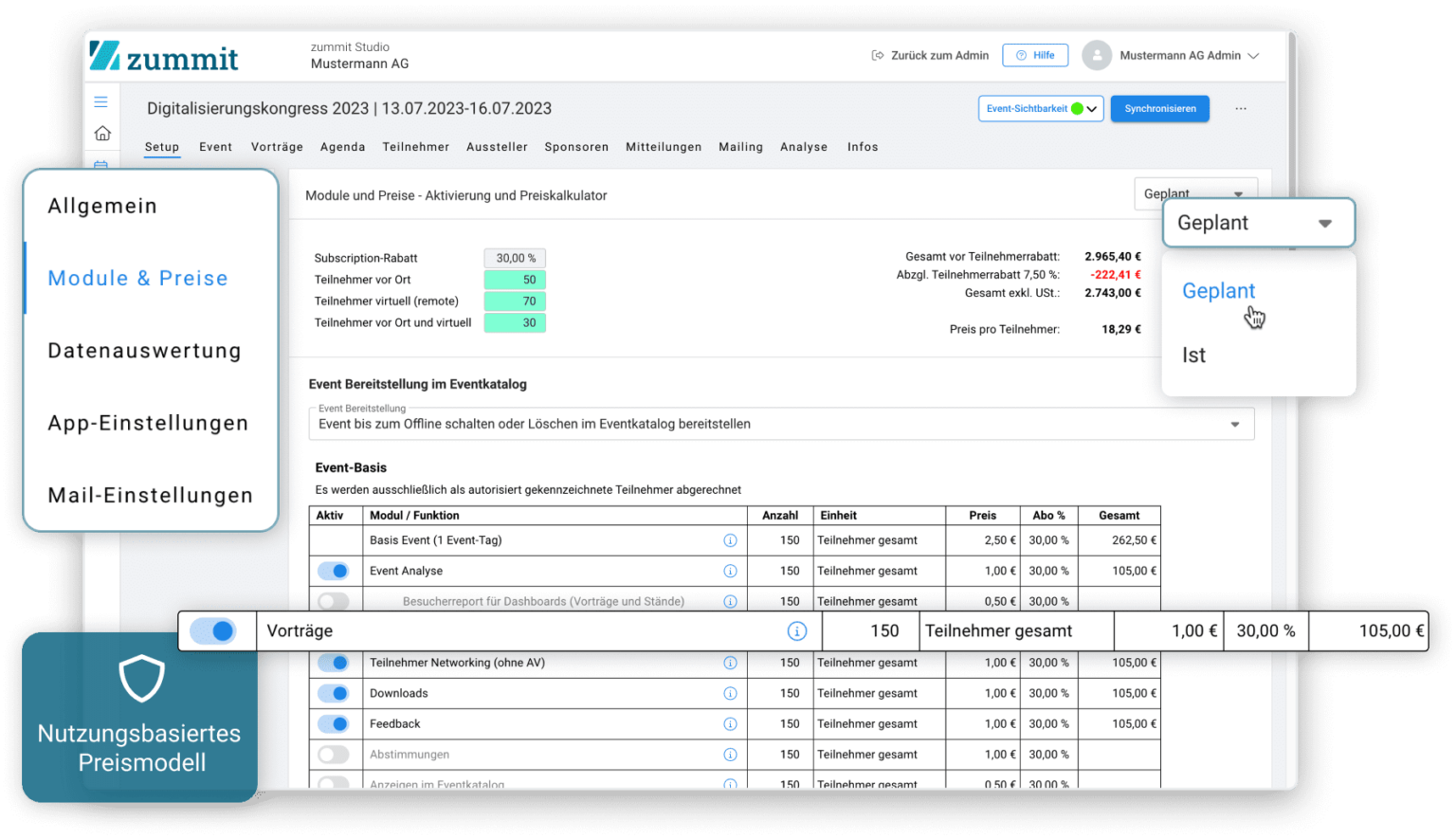Image resolution: width=1456 pixels, height=839 pixels.
Task: Select Module & Preise in the side menu
Action: pos(137,278)
